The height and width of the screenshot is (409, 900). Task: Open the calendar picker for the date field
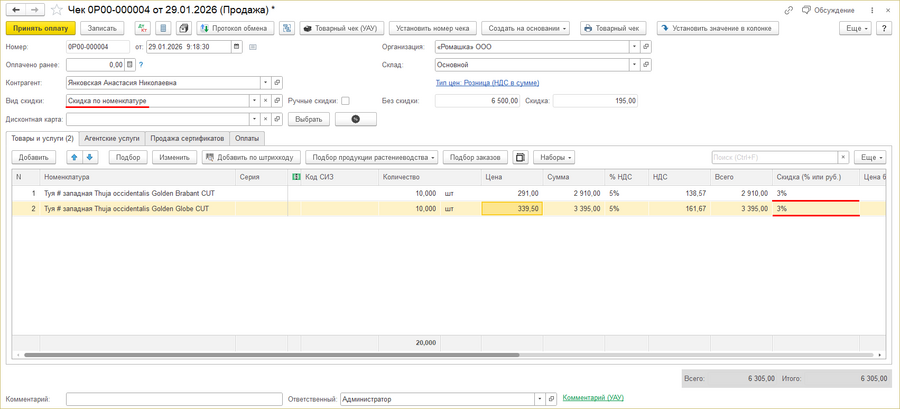(238, 47)
